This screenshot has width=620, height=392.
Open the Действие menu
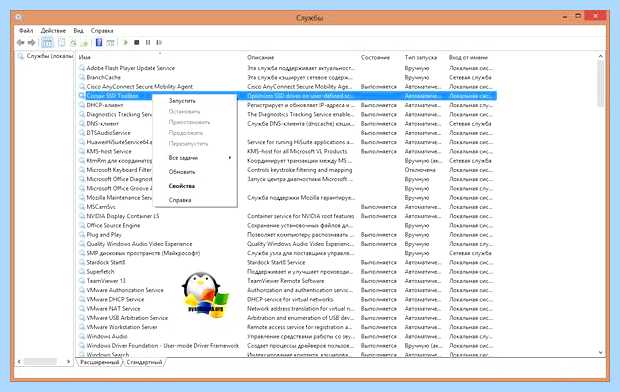pyautogui.click(x=53, y=30)
